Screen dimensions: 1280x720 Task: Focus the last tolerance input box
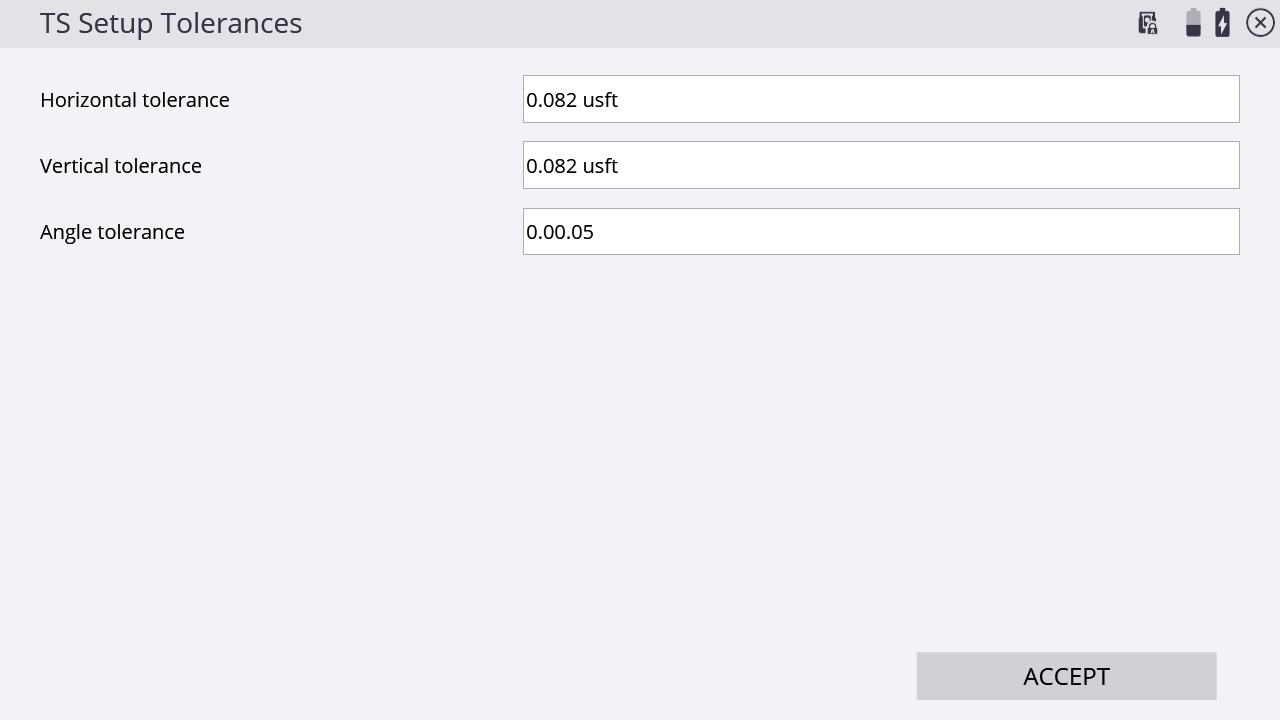(x=881, y=231)
